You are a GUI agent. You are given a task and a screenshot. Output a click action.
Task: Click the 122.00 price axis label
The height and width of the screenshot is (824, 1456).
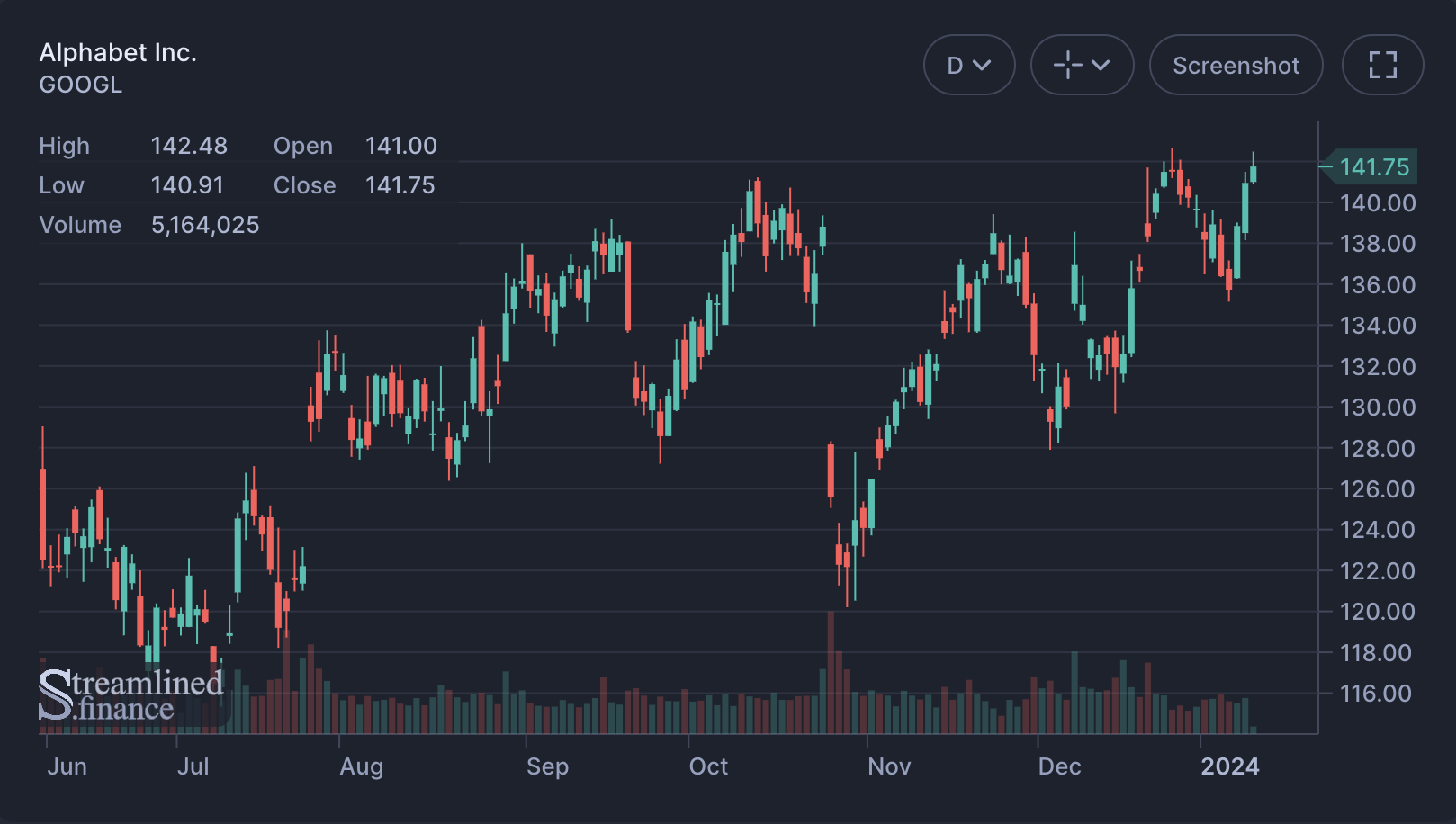1378,571
